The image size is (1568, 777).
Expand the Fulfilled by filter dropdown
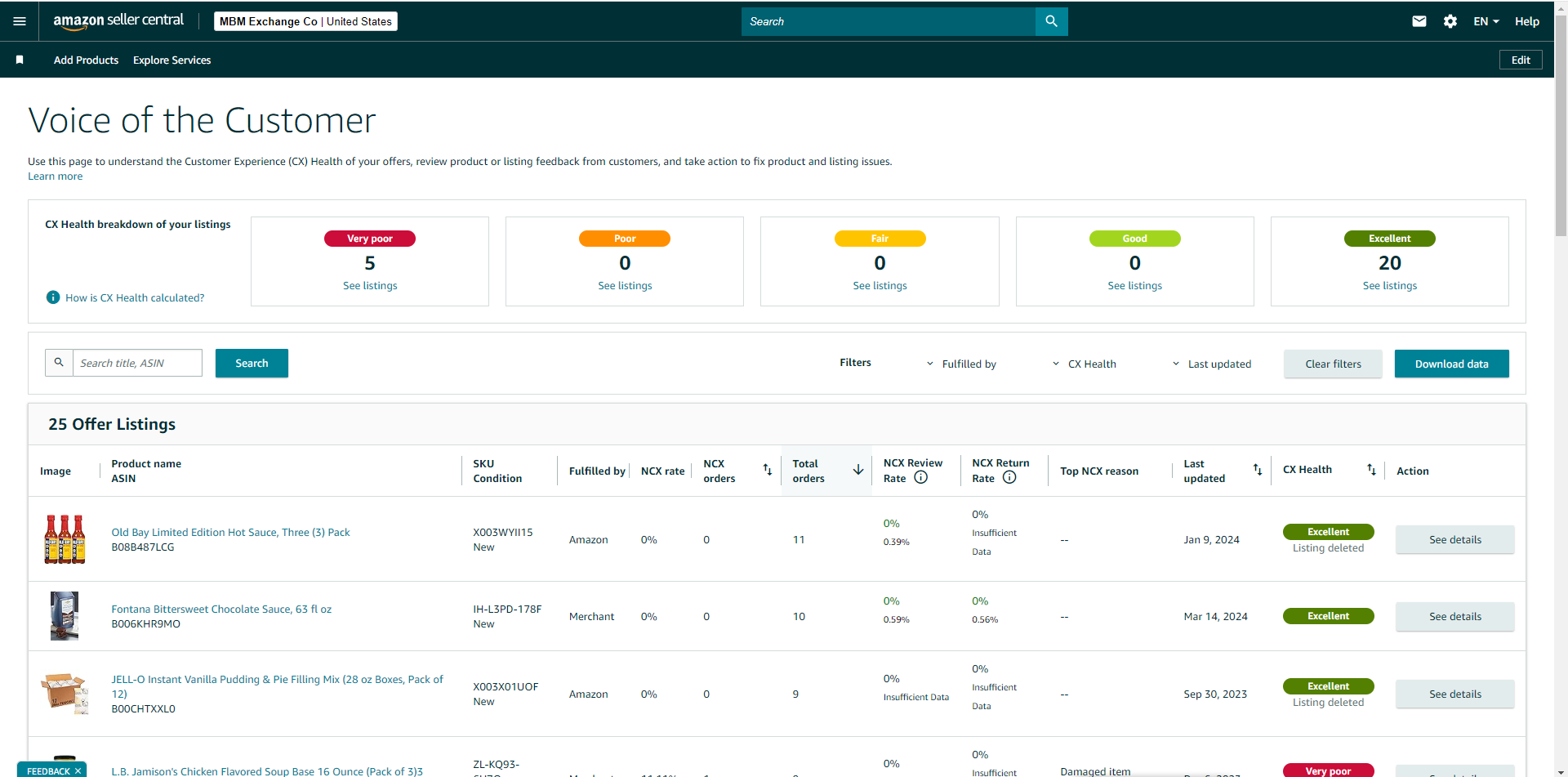click(x=960, y=364)
